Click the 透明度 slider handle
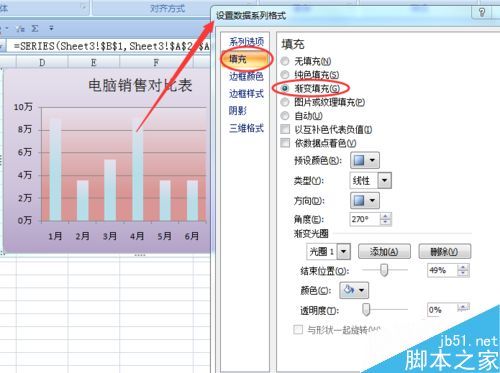Viewport: 500px width, 373px height. coord(366,309)
